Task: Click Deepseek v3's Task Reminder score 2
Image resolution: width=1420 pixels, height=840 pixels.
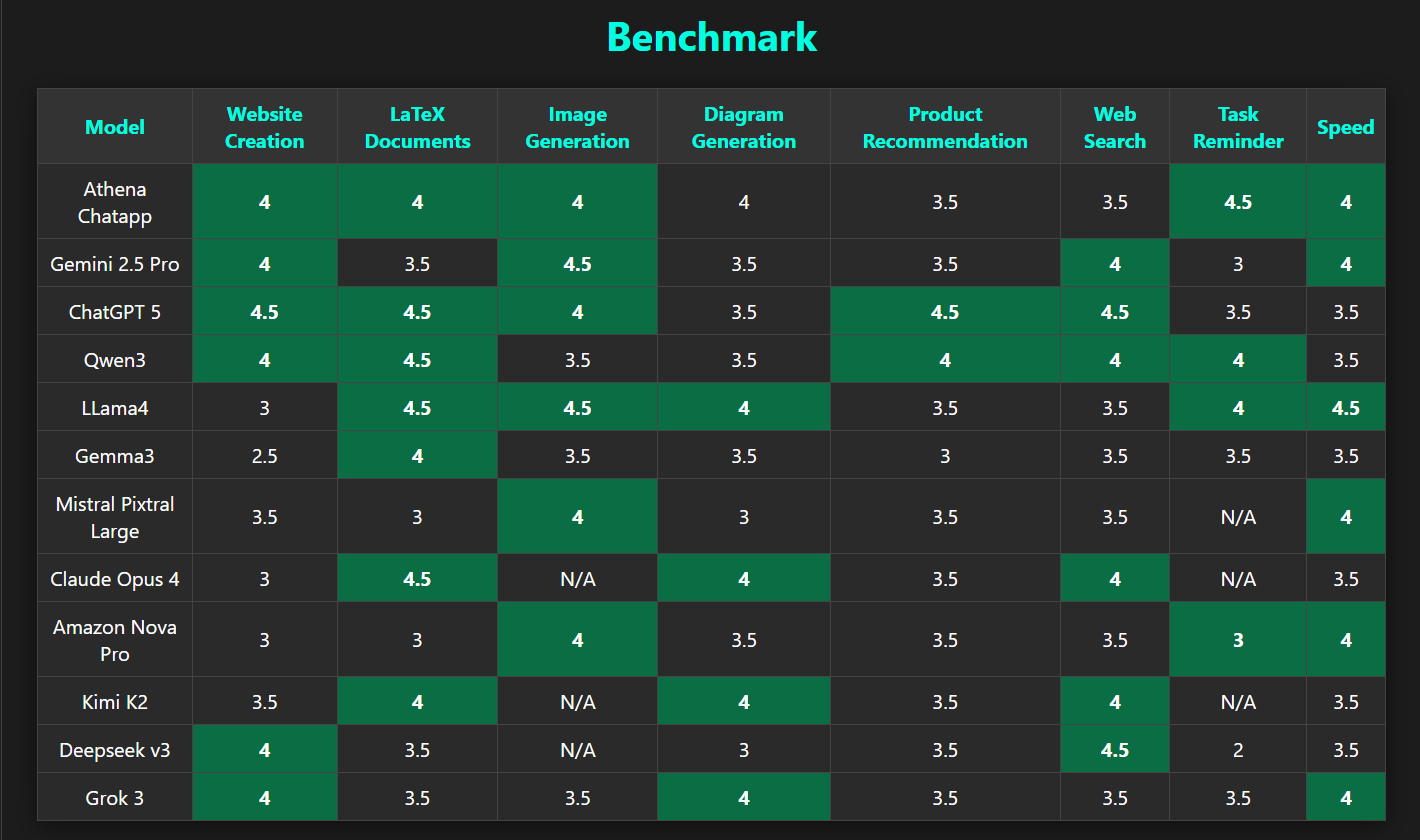Action: click(x=1238, y=750)
